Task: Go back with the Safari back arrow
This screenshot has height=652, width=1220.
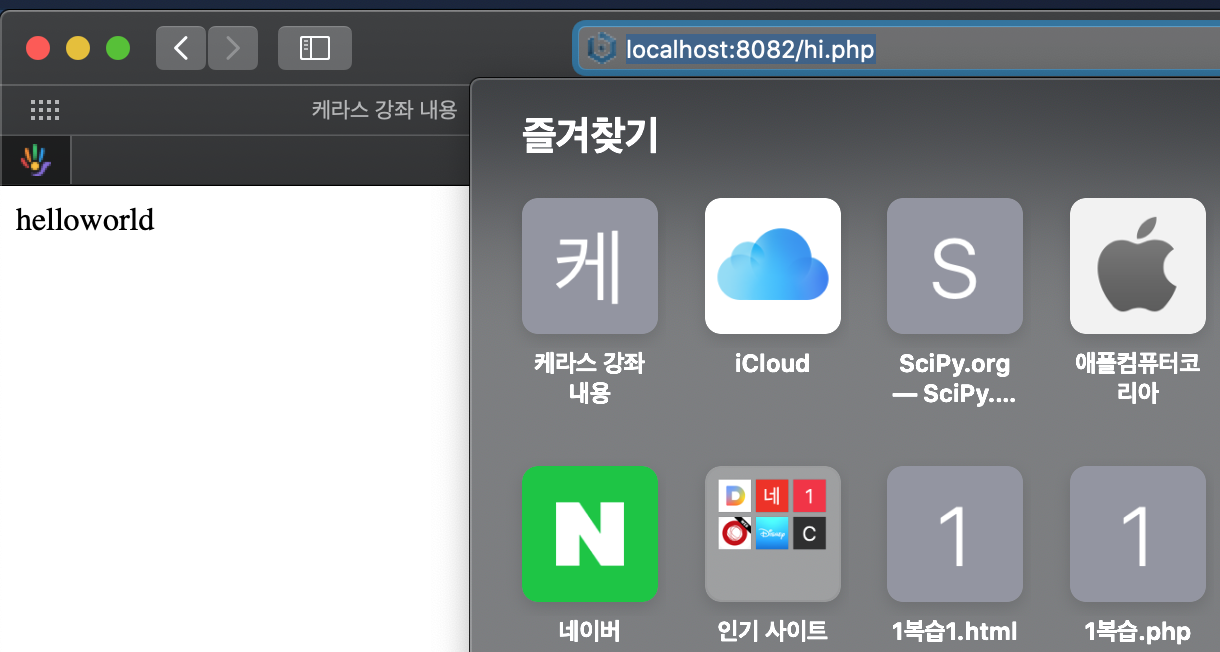Action: [x=181, y=48]
